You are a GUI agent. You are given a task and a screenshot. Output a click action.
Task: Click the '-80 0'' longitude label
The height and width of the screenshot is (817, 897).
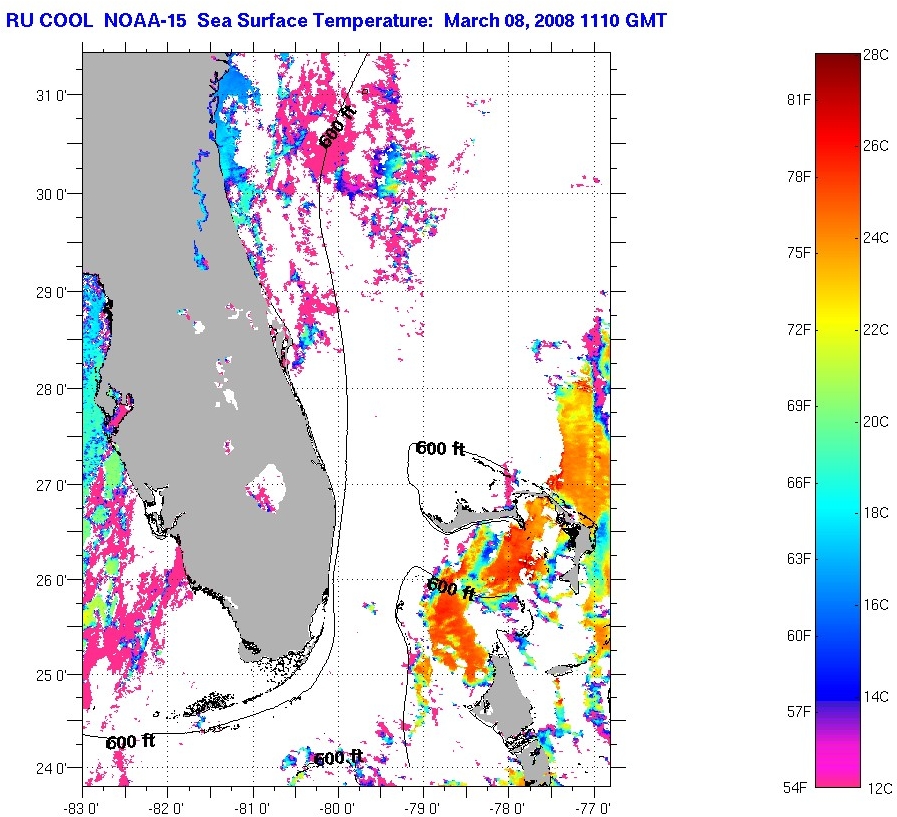(x=337, y=808)
